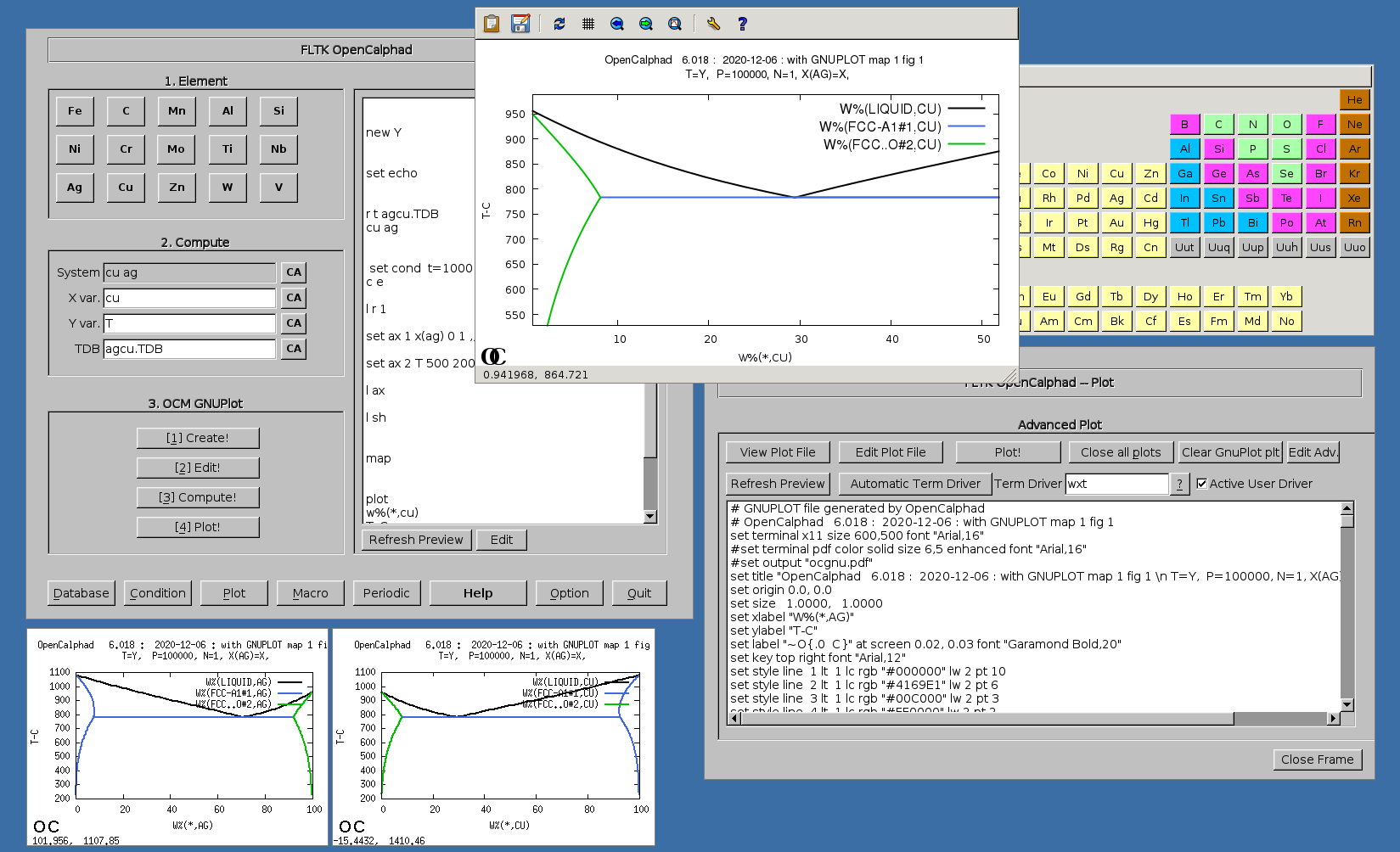
Task: Click the CA button next to TDB field
Action: (294, 349)
